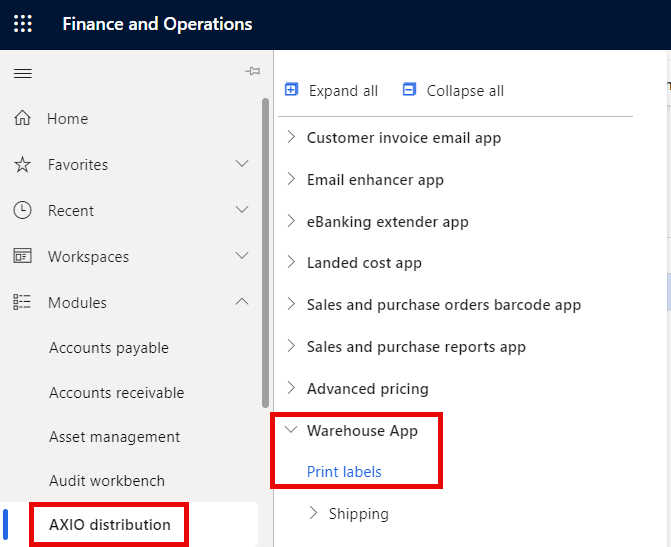This screenshot has height=547, width=671.
Task: Expand the Recent section chevron
Action: [x=241, y=210]
